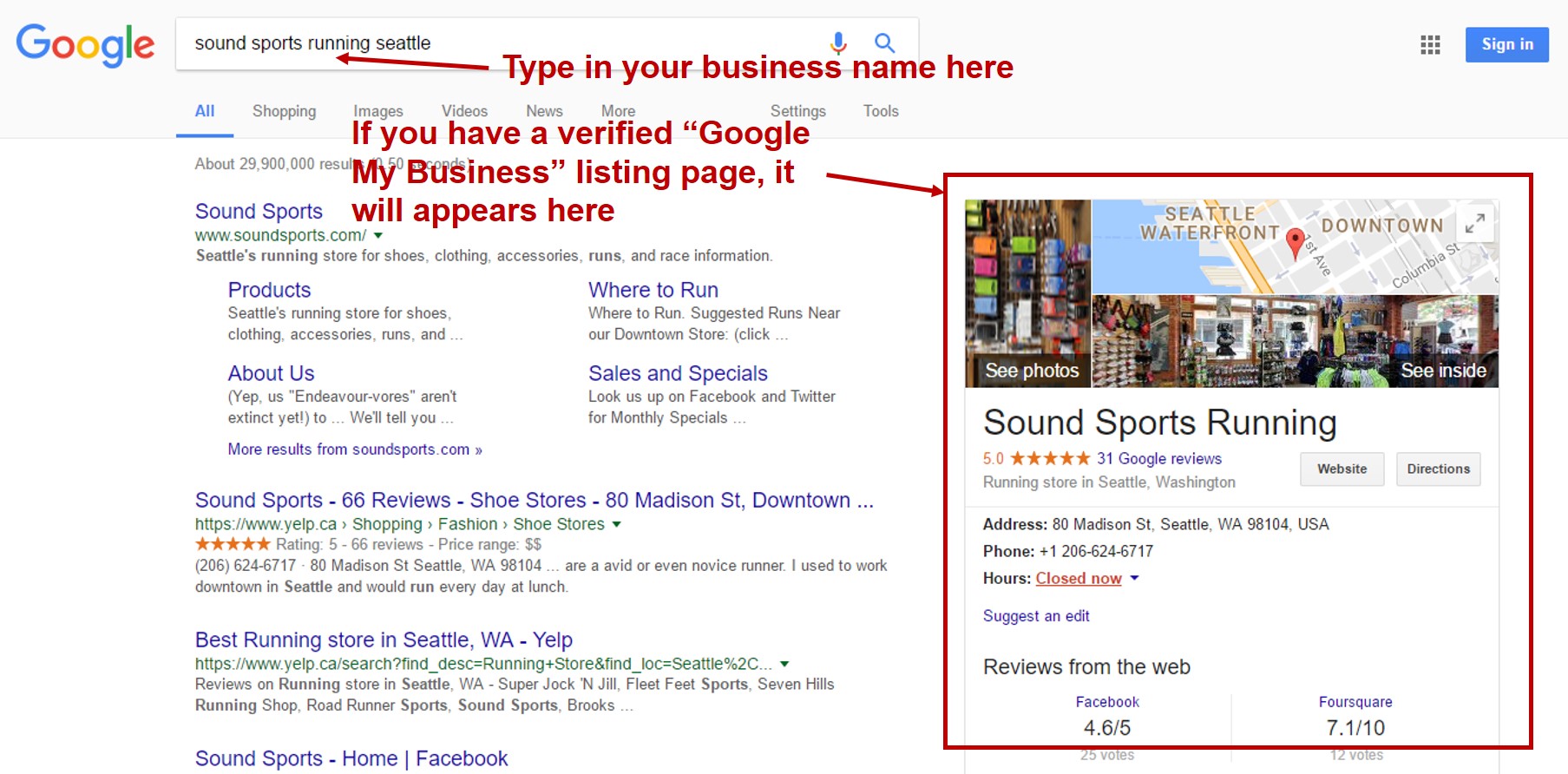Screen dimensions: 1568x774
Task: Click the Directions button
Action: [x=1438, y=469]
